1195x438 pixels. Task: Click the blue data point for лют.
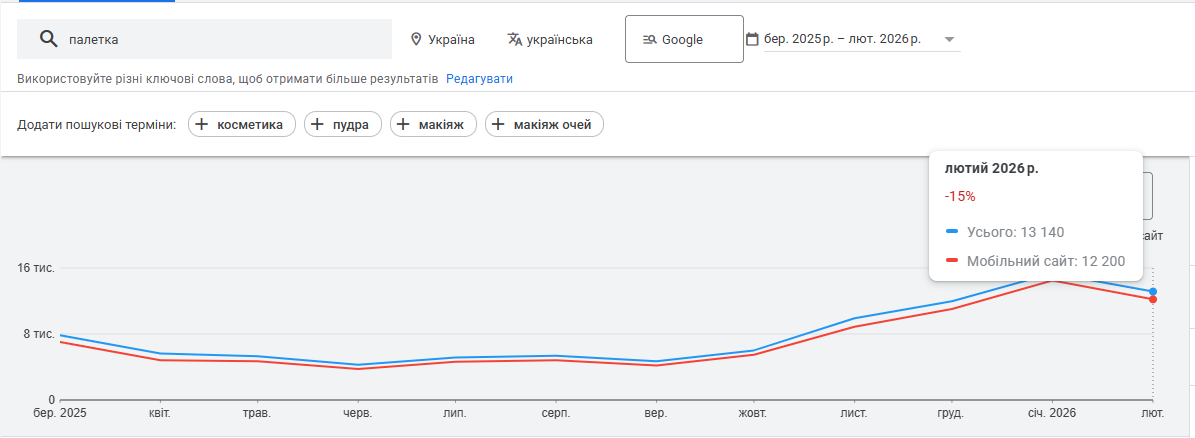pyautogui.click(x=1153, y=291)
